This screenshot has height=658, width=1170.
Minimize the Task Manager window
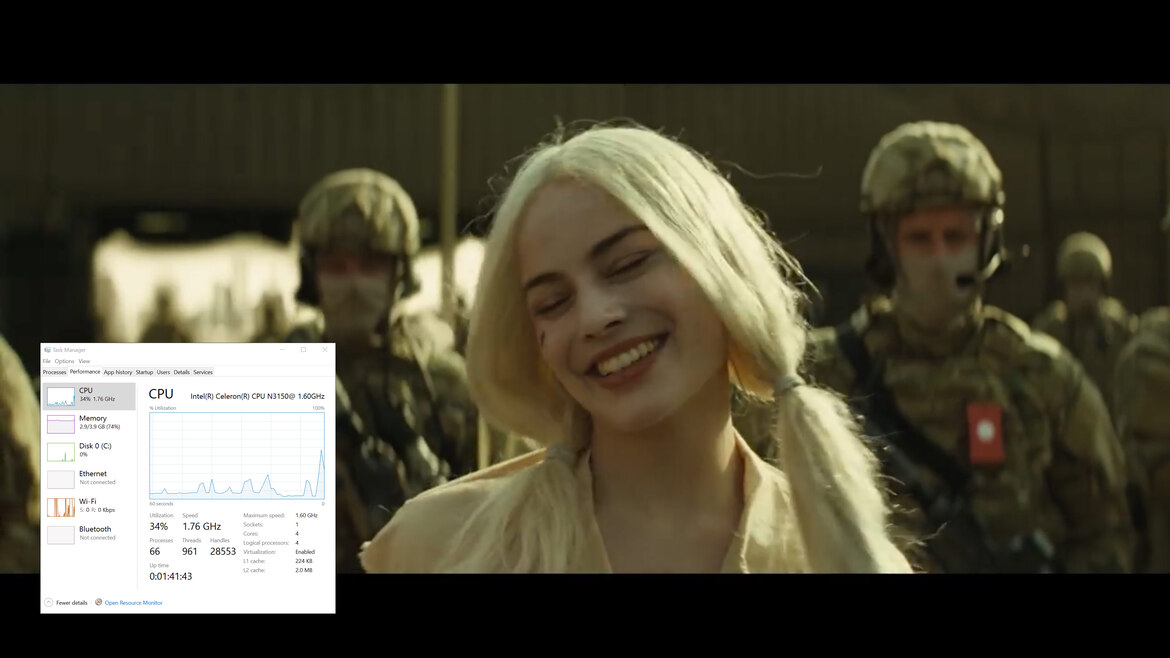coord(283,350)
